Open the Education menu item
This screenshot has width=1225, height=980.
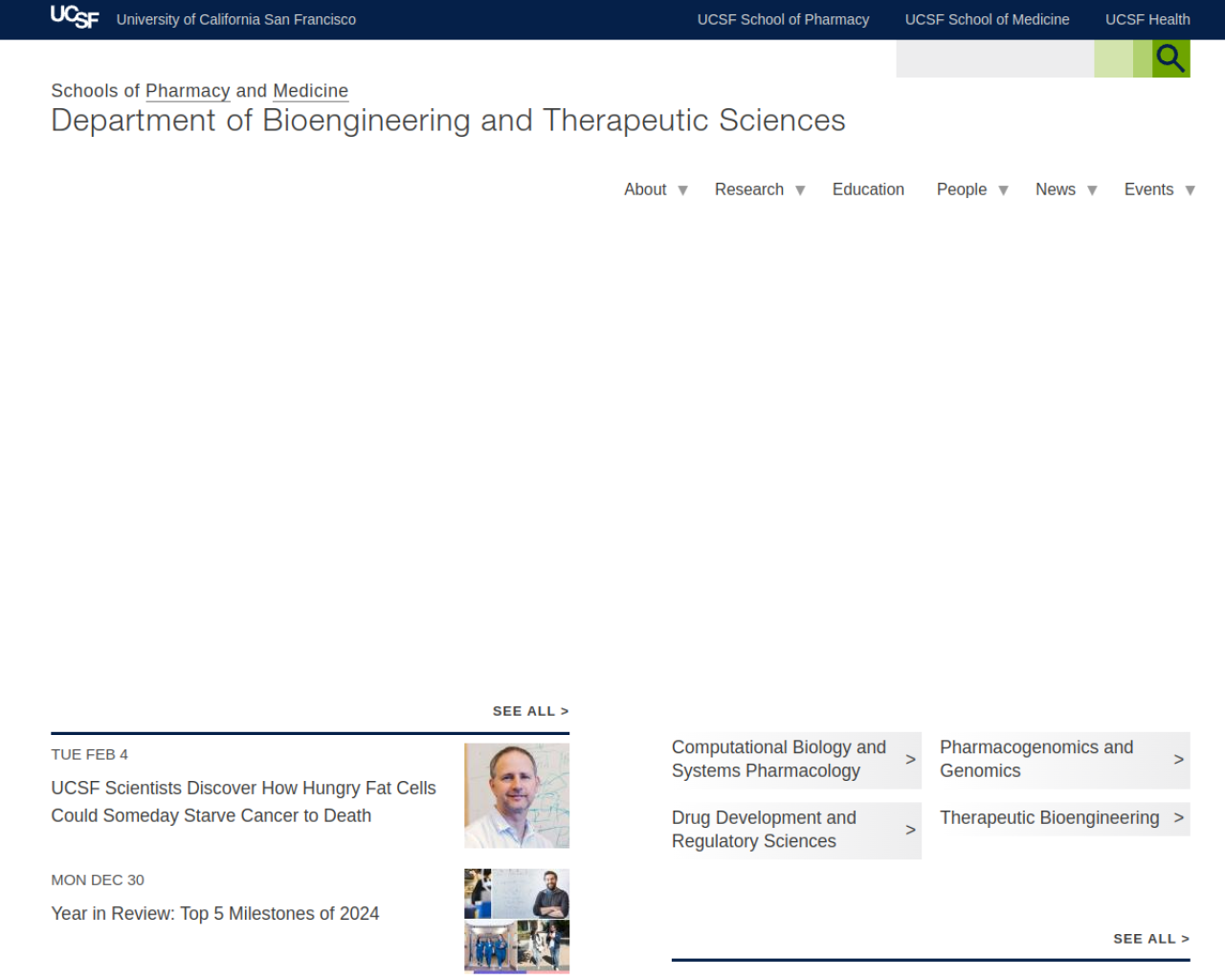868,189
